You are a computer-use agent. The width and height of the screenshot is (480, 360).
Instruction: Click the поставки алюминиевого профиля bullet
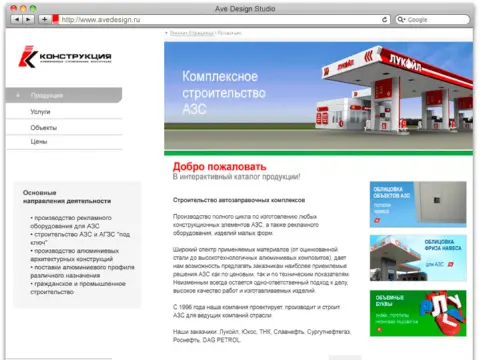click(x=82, y=271)
